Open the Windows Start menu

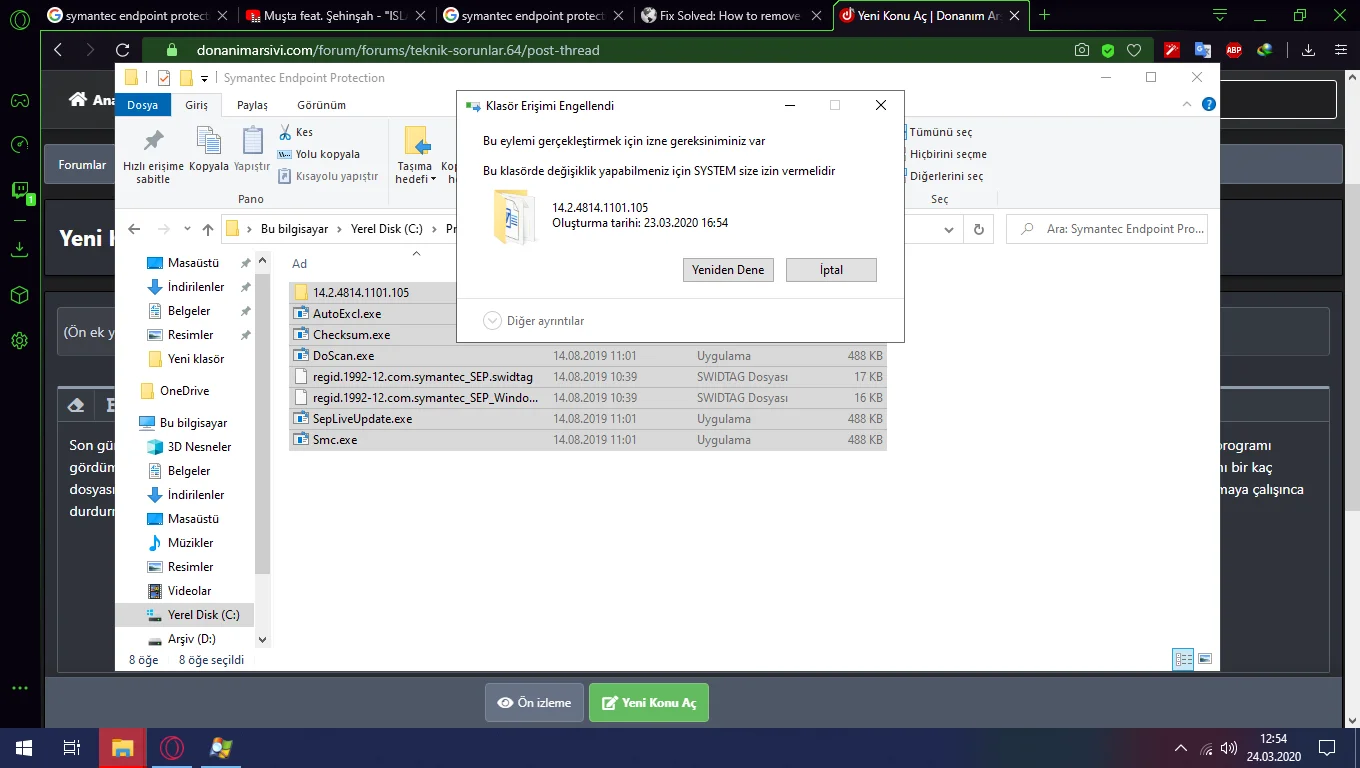click(x=24, y=748)
